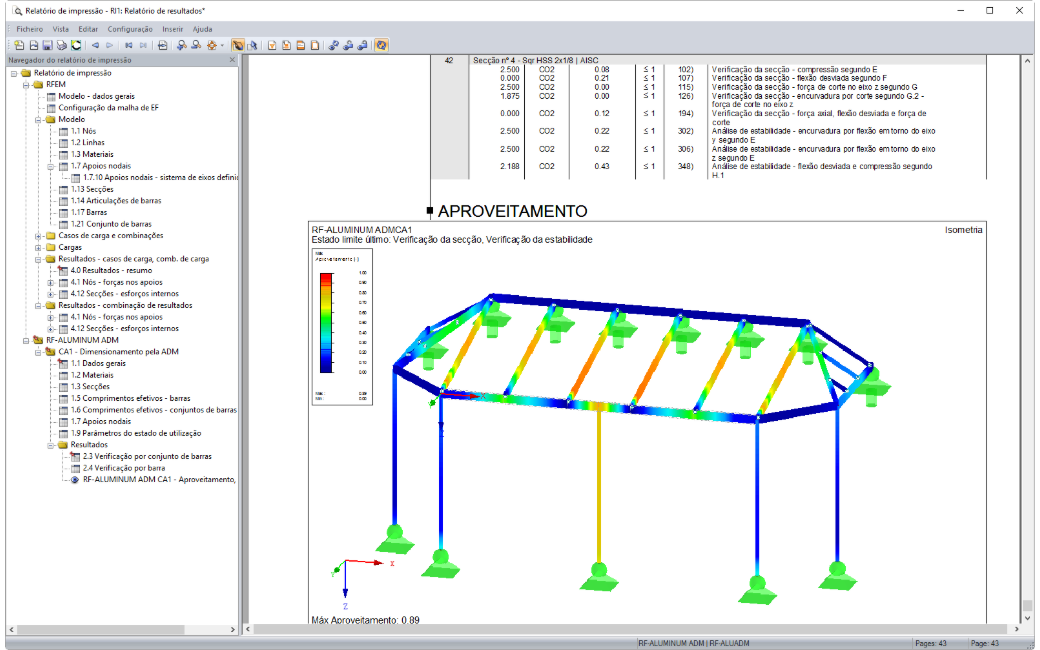Open the dropdown arrow beside the fit-page icon

222,45
